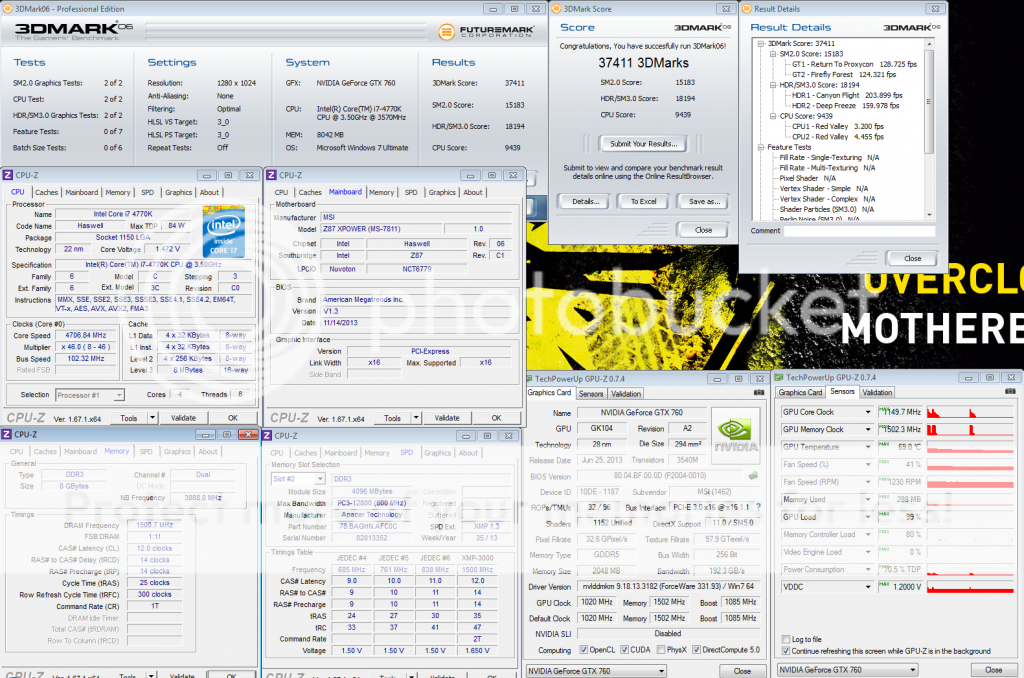Click the 3DMark Score window title icon
The image size is (1024, 678).
[x=557, y=9]
